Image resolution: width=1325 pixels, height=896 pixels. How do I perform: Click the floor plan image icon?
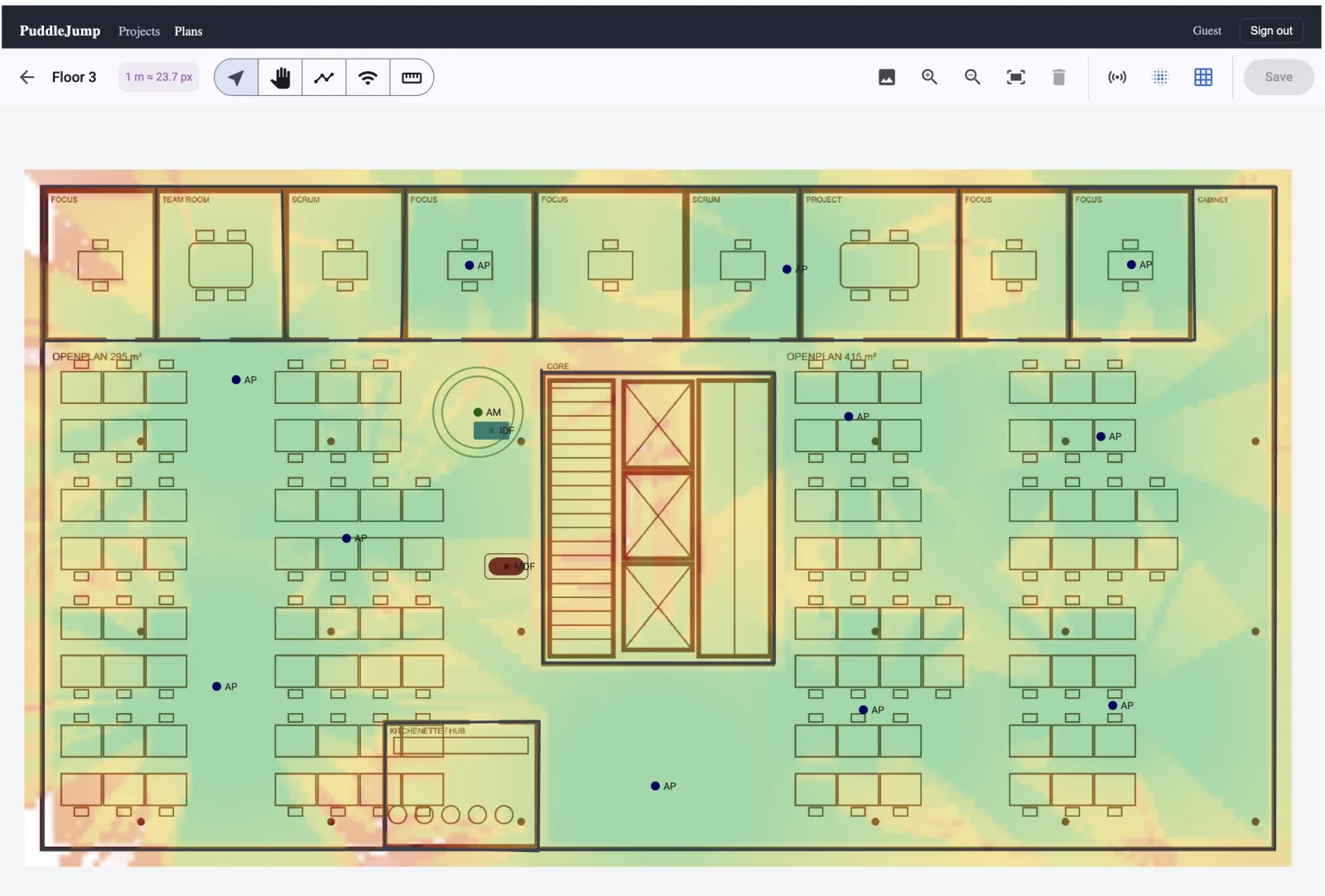pos(887,77)
